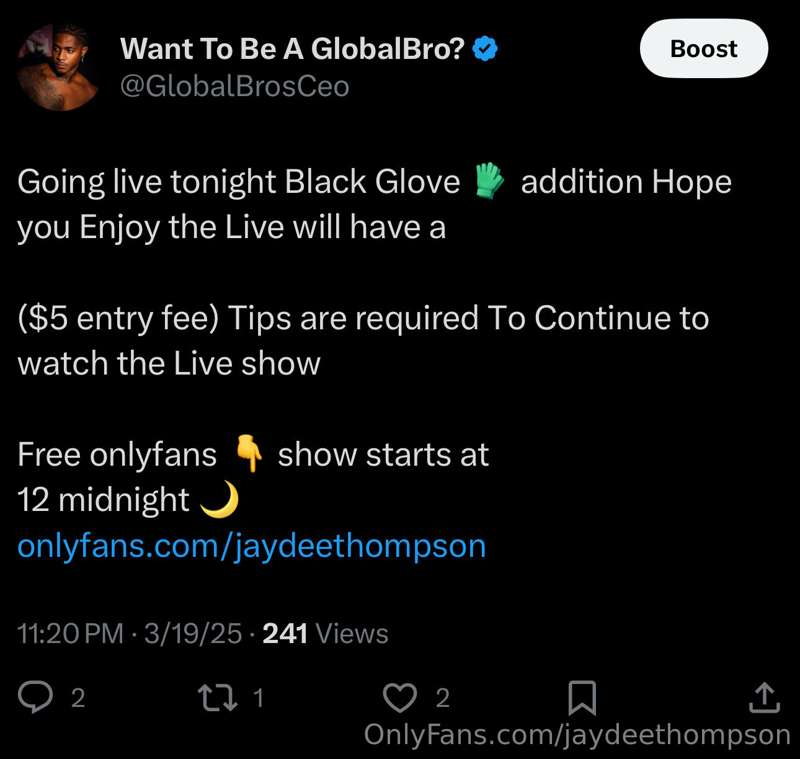This screenshot has width=800, height=759.
Task: Open the @GlobalBrosCeo handle
Action: [x=235, y=86]
